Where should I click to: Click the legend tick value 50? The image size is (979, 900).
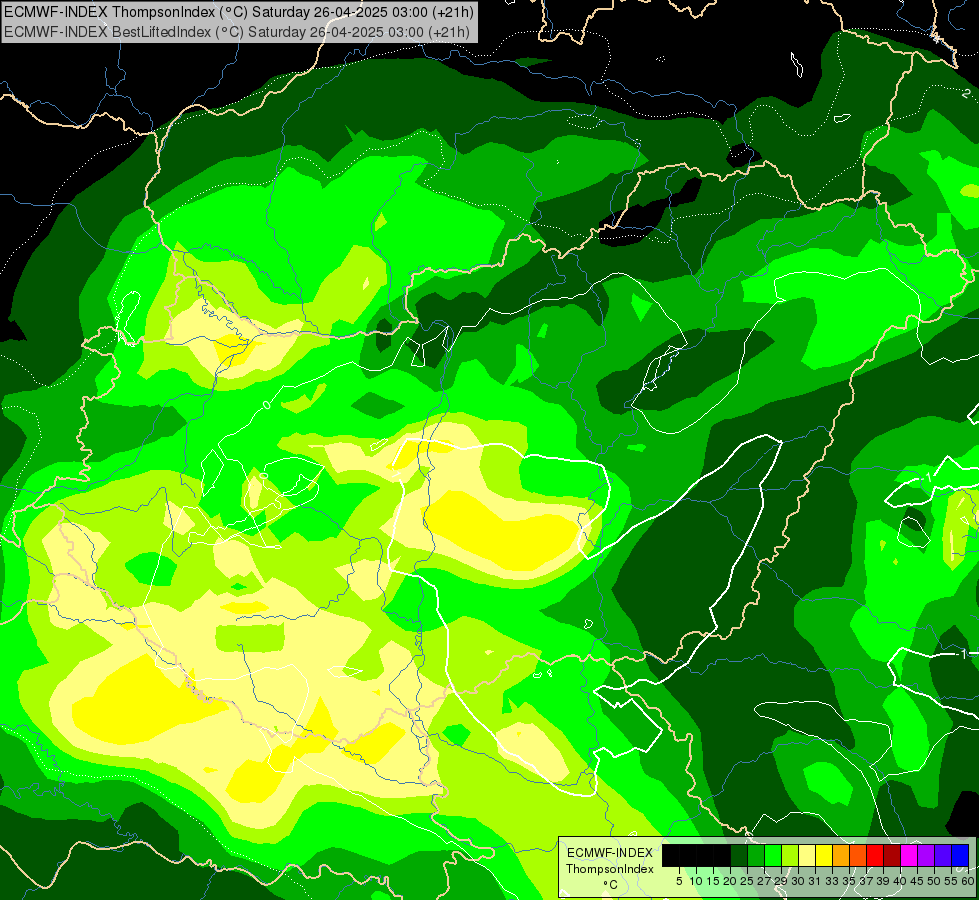(934, 881)
